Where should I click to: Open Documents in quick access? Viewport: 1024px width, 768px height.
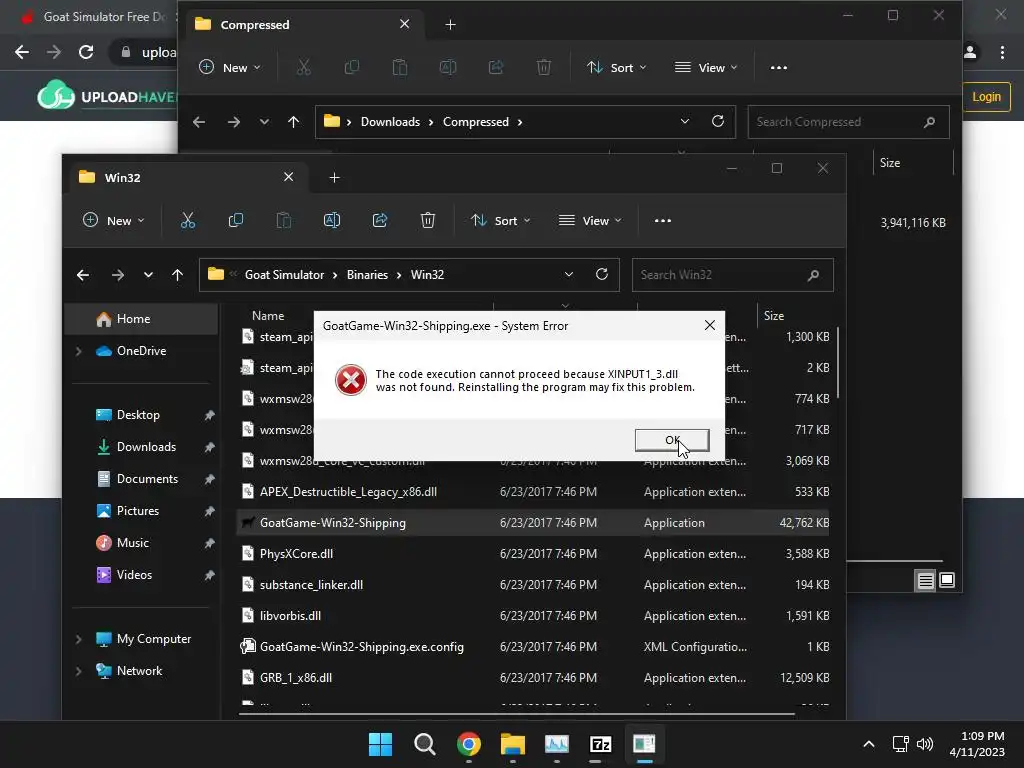pyautogui.click(x=148, y=479)
